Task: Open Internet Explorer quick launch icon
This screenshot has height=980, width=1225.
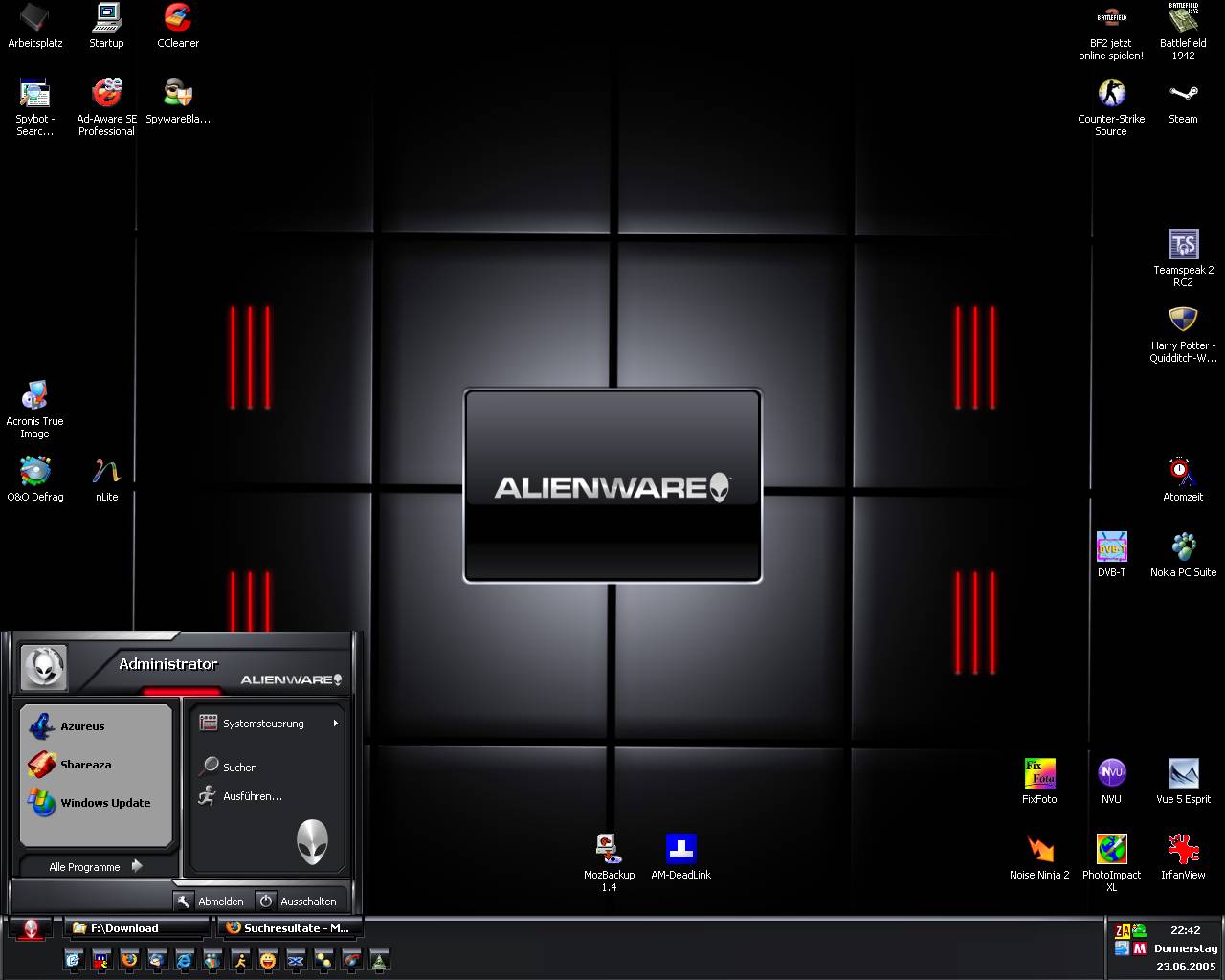Action: click(185, 960)
